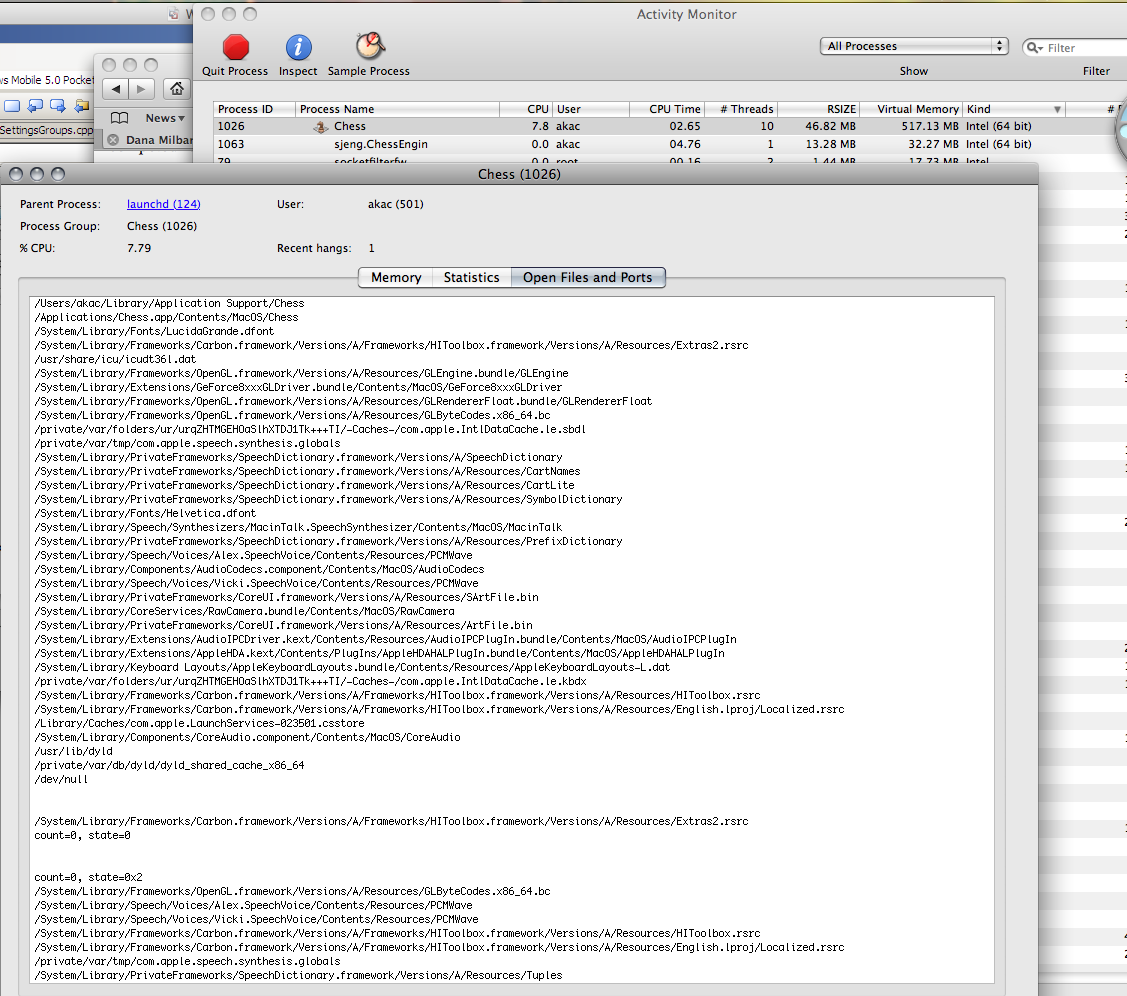Click the speech bubble right-arrow icon in left window
Viewport: 1127px width, 996px height.
pos(58,106)
